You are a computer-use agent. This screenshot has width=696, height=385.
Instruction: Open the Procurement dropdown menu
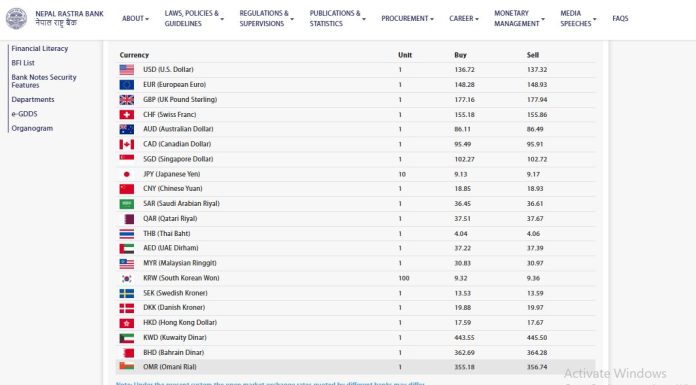[407, 19]
